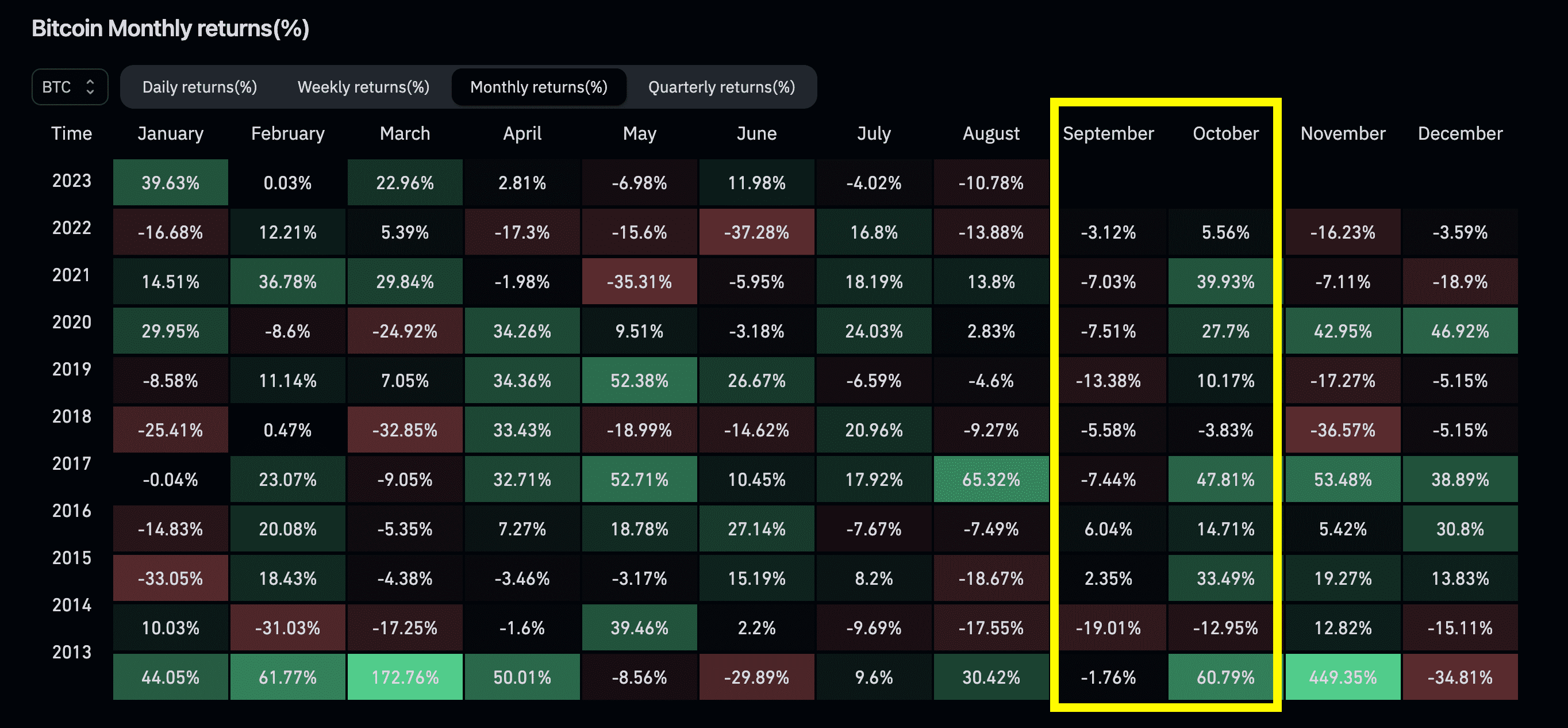Click the -36.57% November 2018 cell
This screenshot has width=1568, height=728.
point(1343,430)
